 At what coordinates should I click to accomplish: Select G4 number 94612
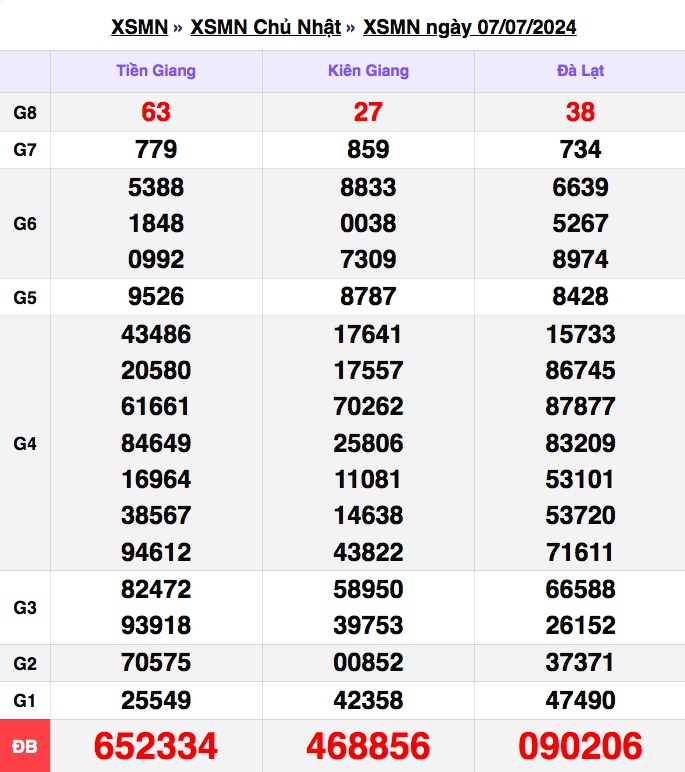click(156, 552)
